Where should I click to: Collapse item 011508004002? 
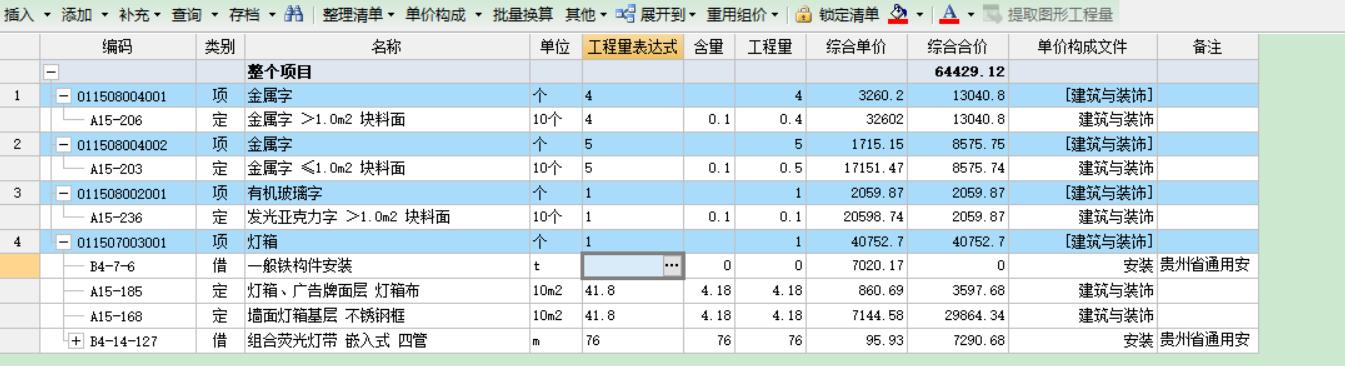(x=63, y=145)
